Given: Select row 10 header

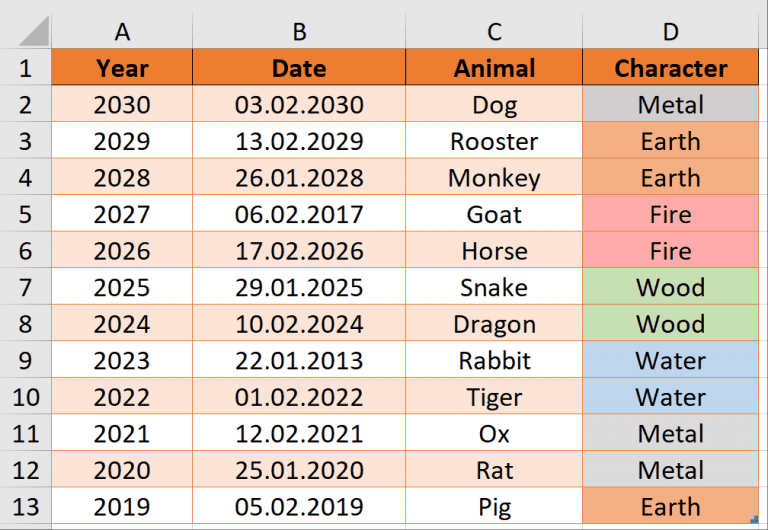Looking at the screenshot, I should pyautogui.click(x=25, y=396).
